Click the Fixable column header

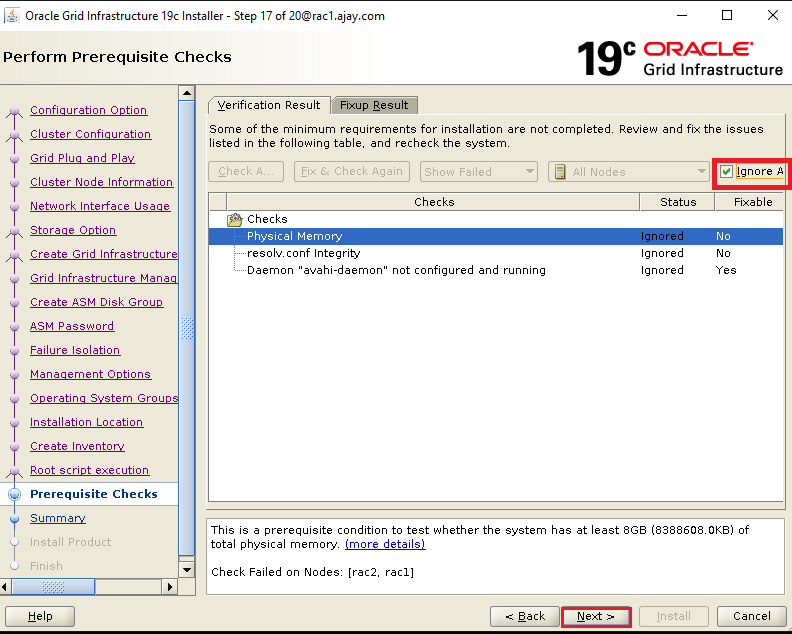750,202
